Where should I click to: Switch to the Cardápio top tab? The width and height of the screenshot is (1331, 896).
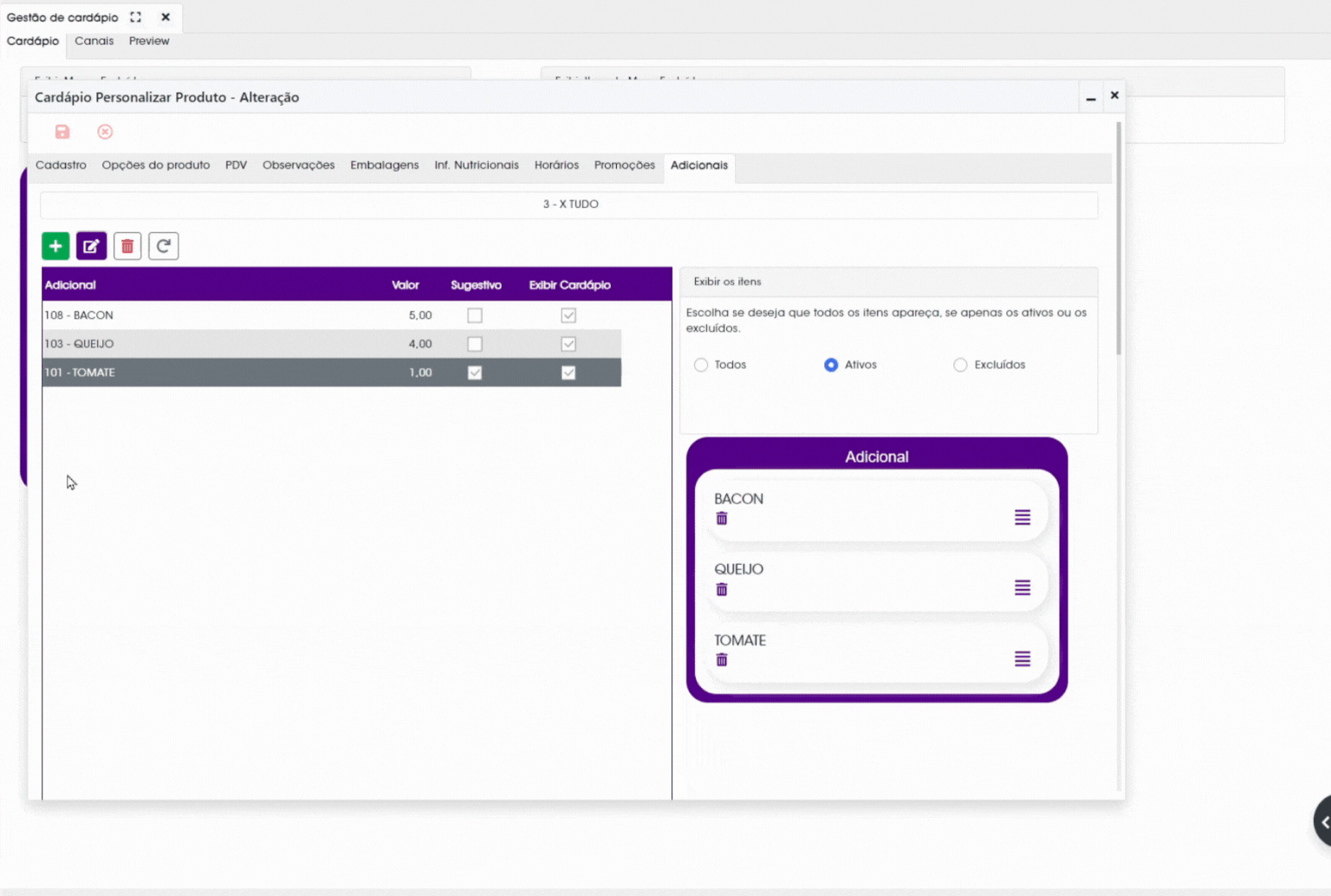pos(33,41)
